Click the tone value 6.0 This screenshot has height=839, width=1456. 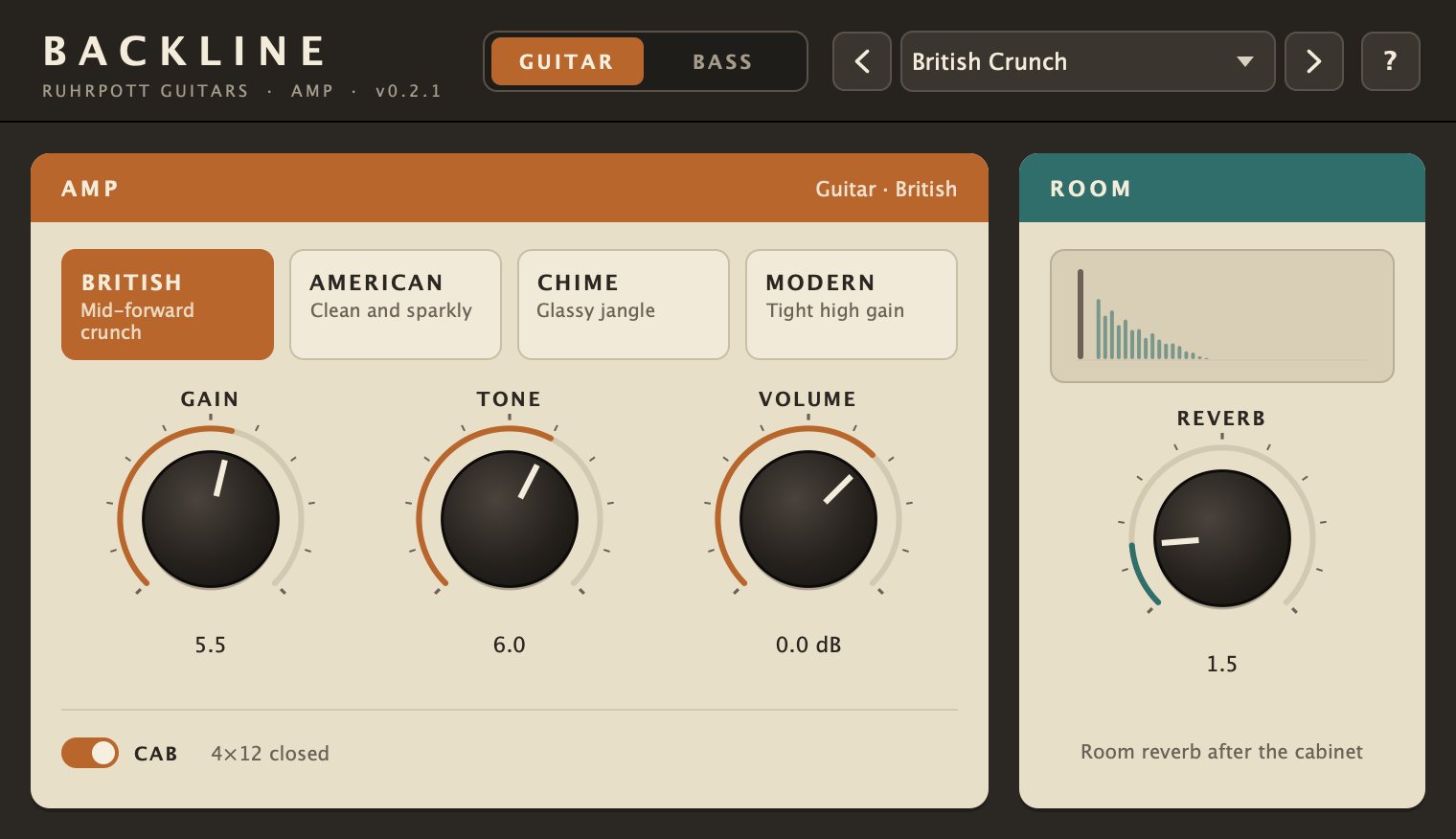[510, 645]
